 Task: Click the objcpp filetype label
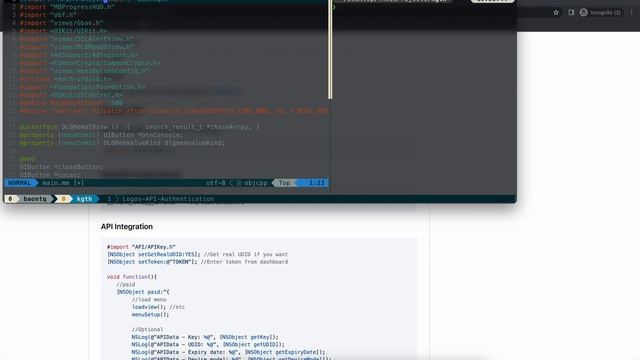point(256,183)
